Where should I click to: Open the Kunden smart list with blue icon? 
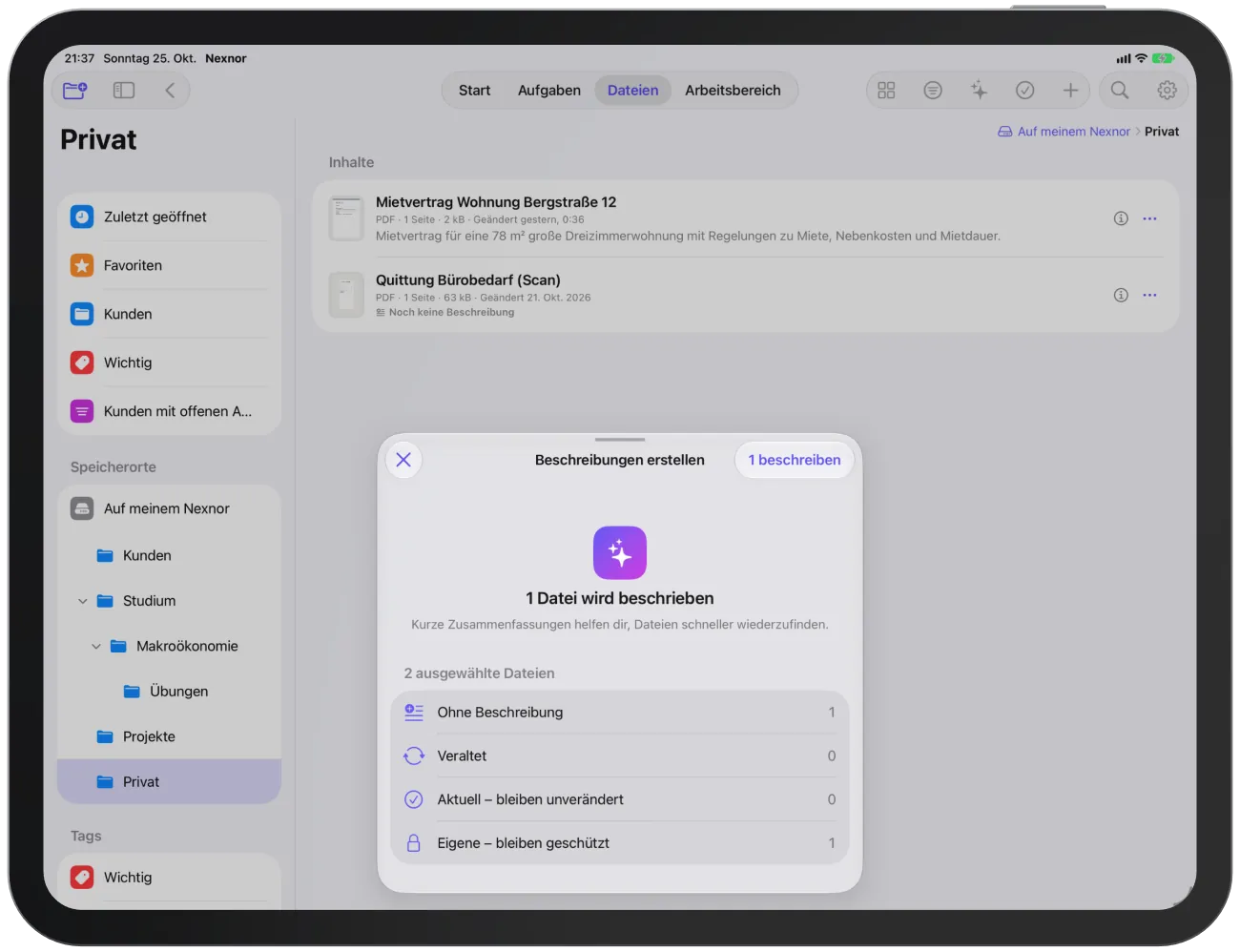pos(169,314)
